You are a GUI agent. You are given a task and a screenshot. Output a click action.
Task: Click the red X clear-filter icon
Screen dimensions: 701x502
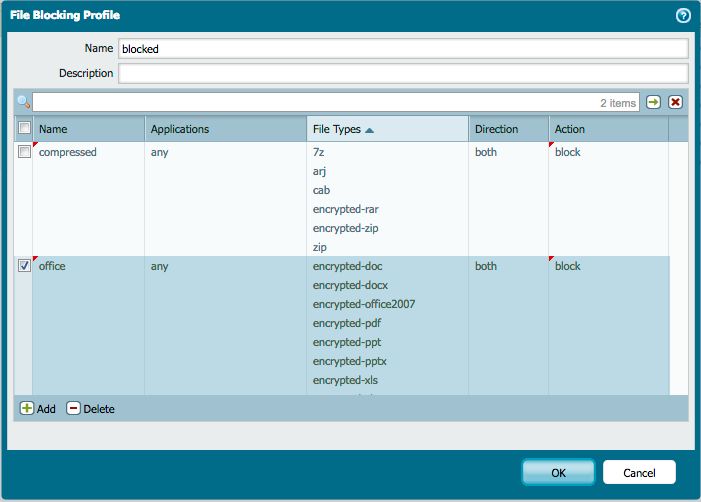(x=676, y=102)
